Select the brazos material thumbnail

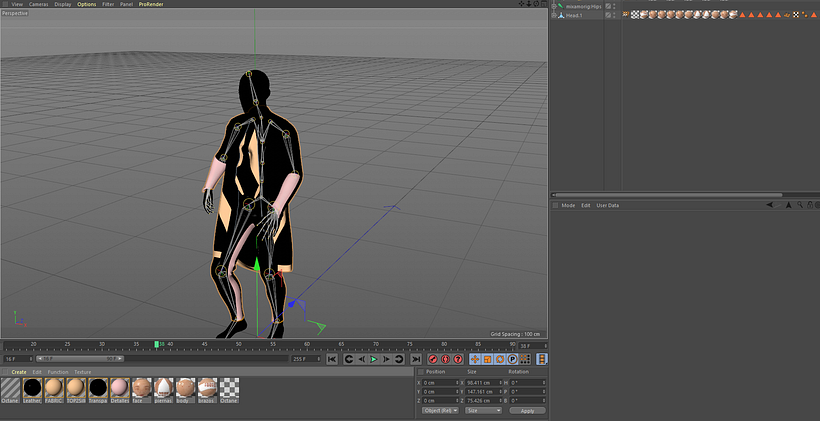(x=208, y=390)
